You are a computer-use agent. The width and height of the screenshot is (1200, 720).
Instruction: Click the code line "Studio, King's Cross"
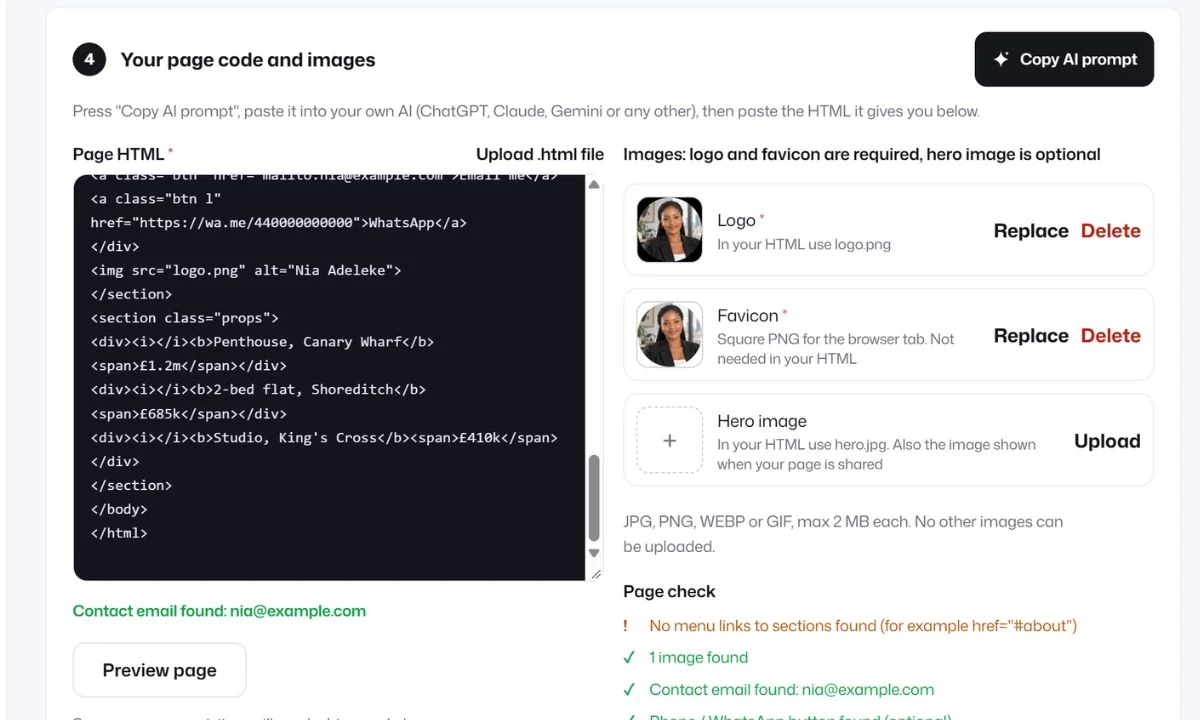[x=324, y=438]
